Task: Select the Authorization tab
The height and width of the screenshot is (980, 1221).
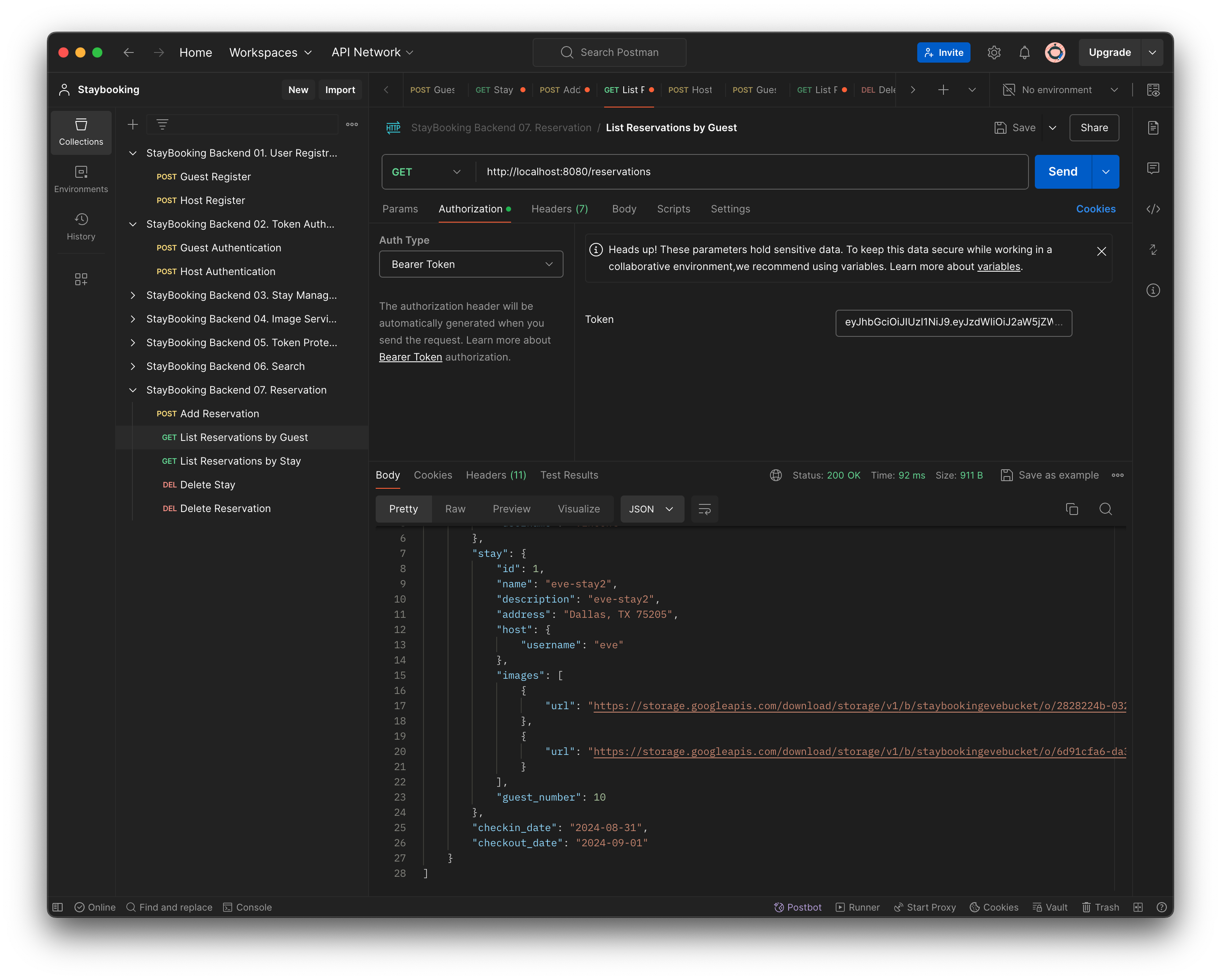Action: [x=470, y=209]
